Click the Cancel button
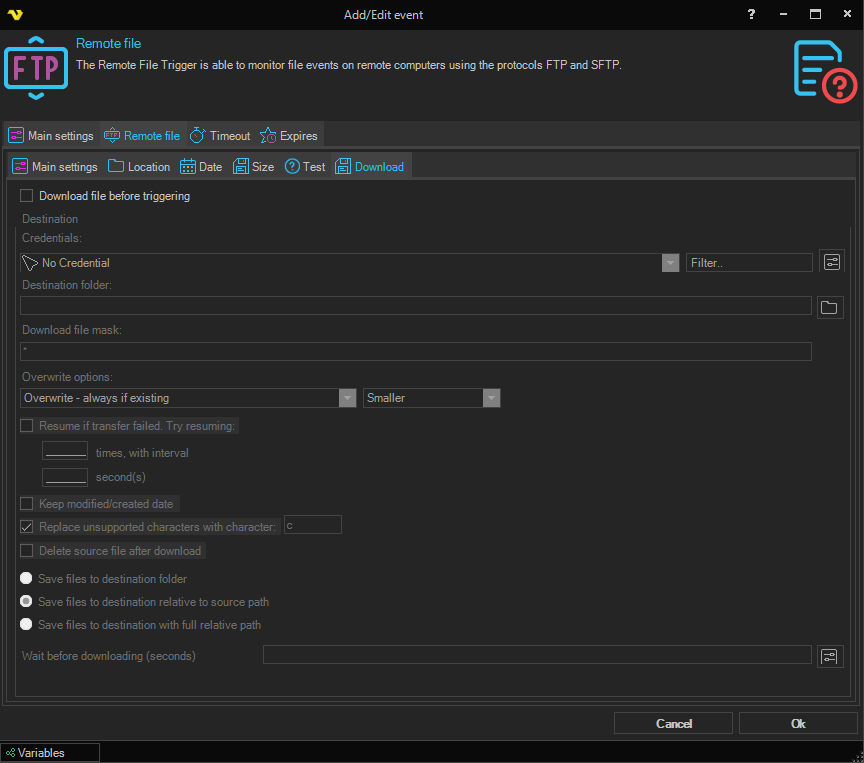The image size is (864, 763). coord(673,723)
